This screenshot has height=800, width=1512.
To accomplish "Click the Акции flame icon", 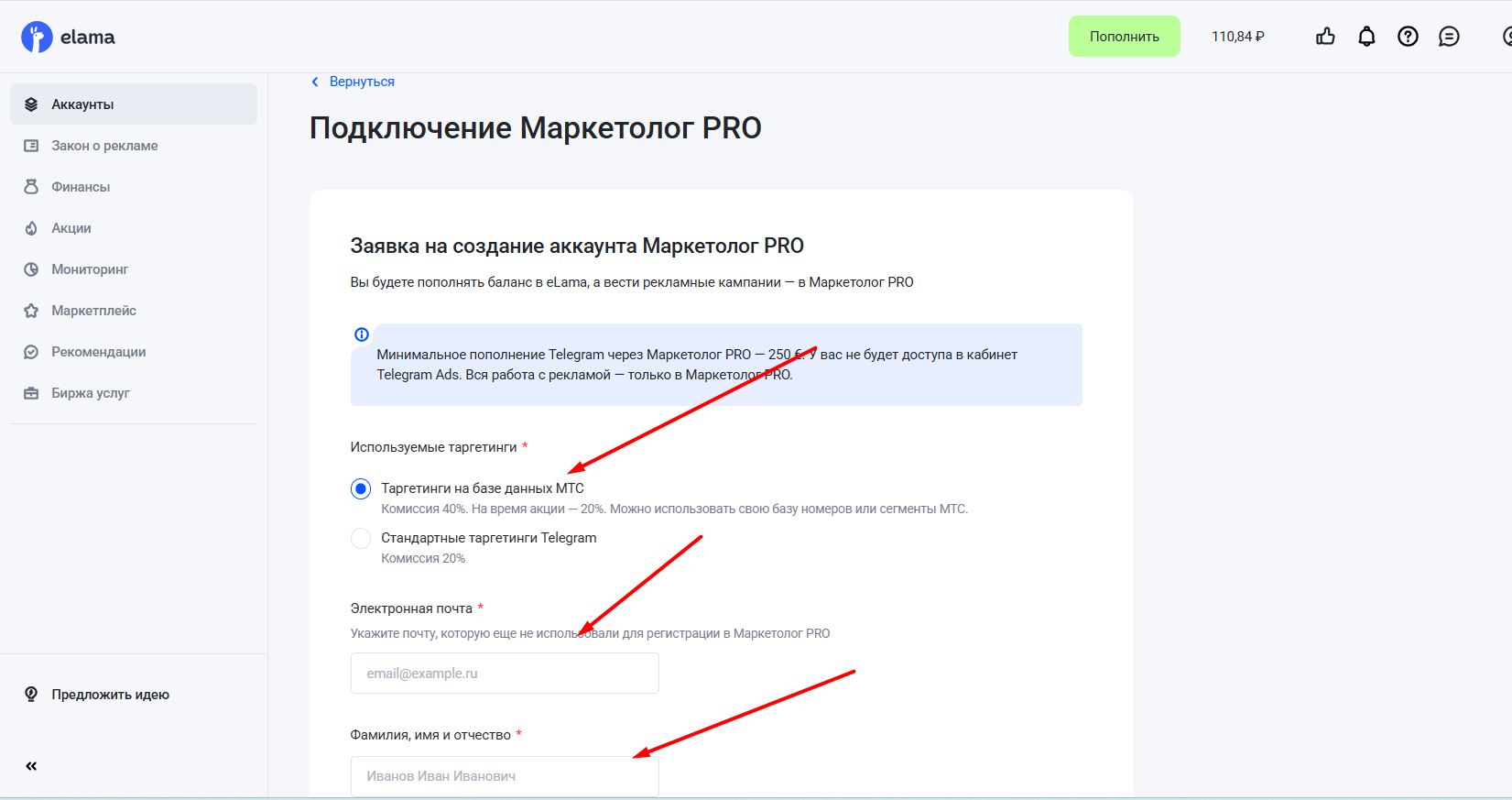I will click(31, 228).
